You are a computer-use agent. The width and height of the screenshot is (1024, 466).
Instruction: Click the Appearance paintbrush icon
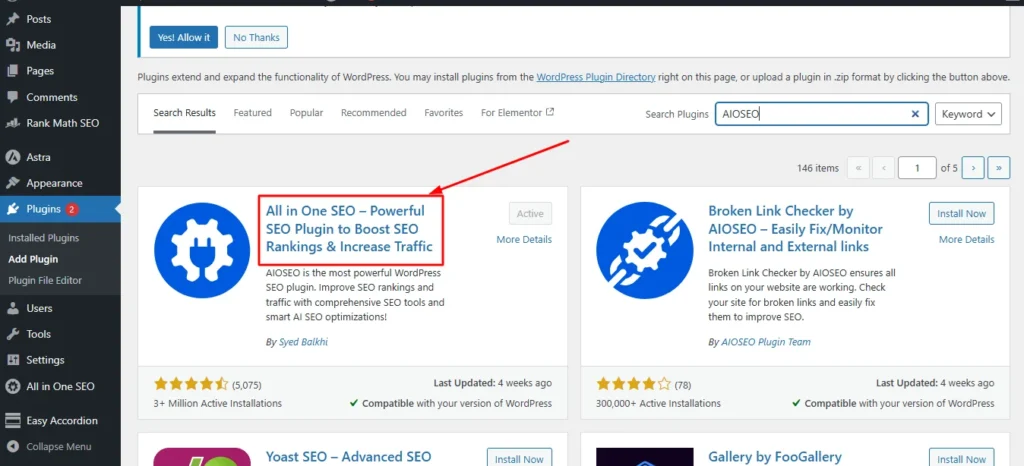12,183
